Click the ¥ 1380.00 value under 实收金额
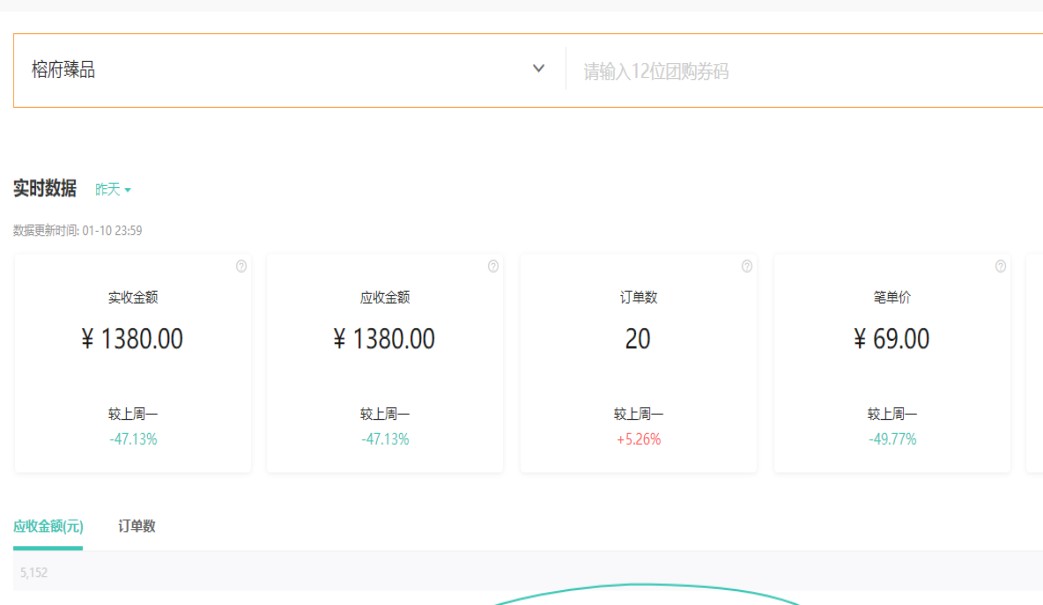This screenshot has height=605, width=1043. [133, 339]
